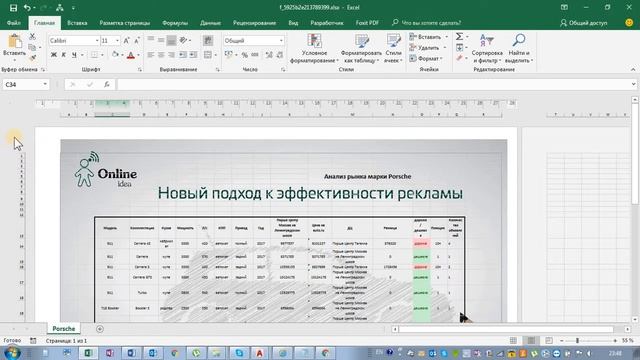Click the Что вы хотите сделать search box
640x360 pixels.
click(427, 23)
